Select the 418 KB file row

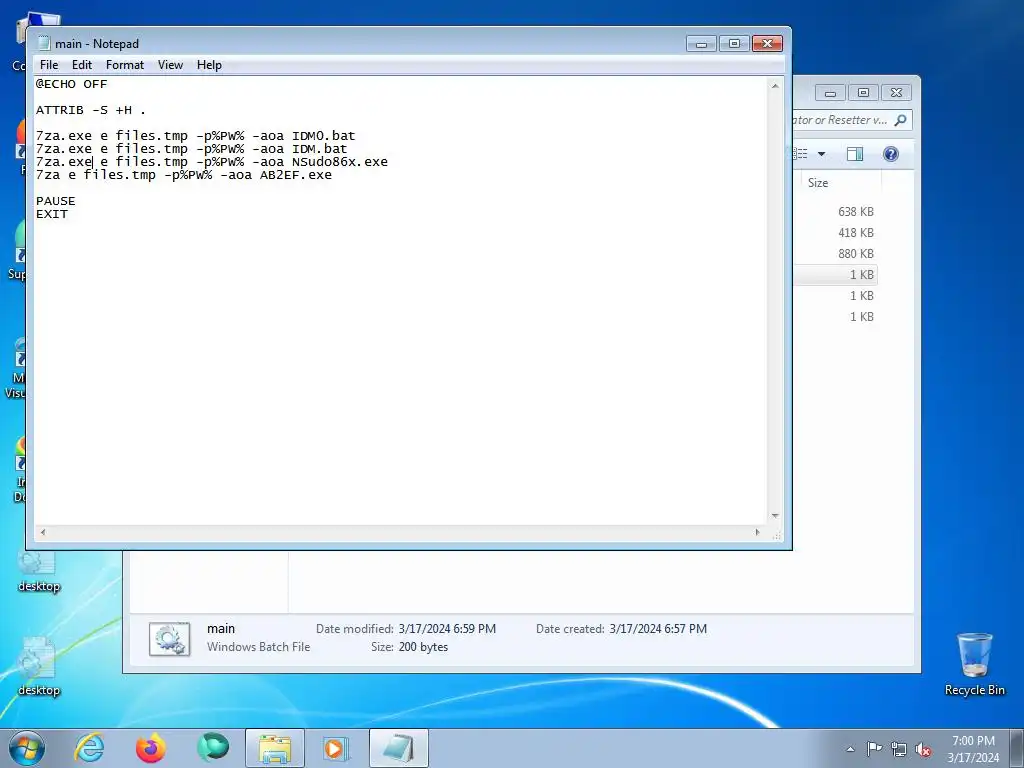coord(835,232)
